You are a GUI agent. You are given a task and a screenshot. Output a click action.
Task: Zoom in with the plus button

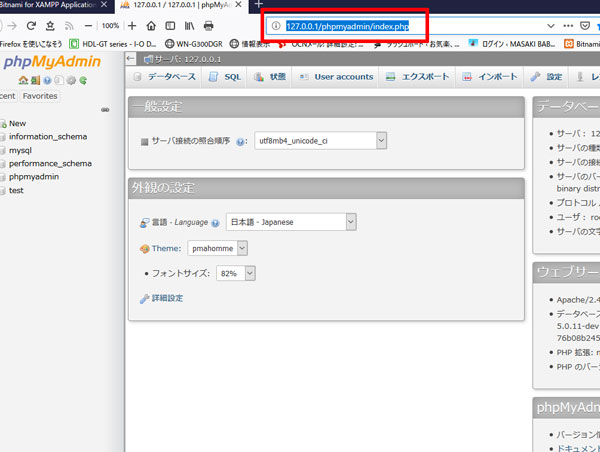click(x=132, y=26)
